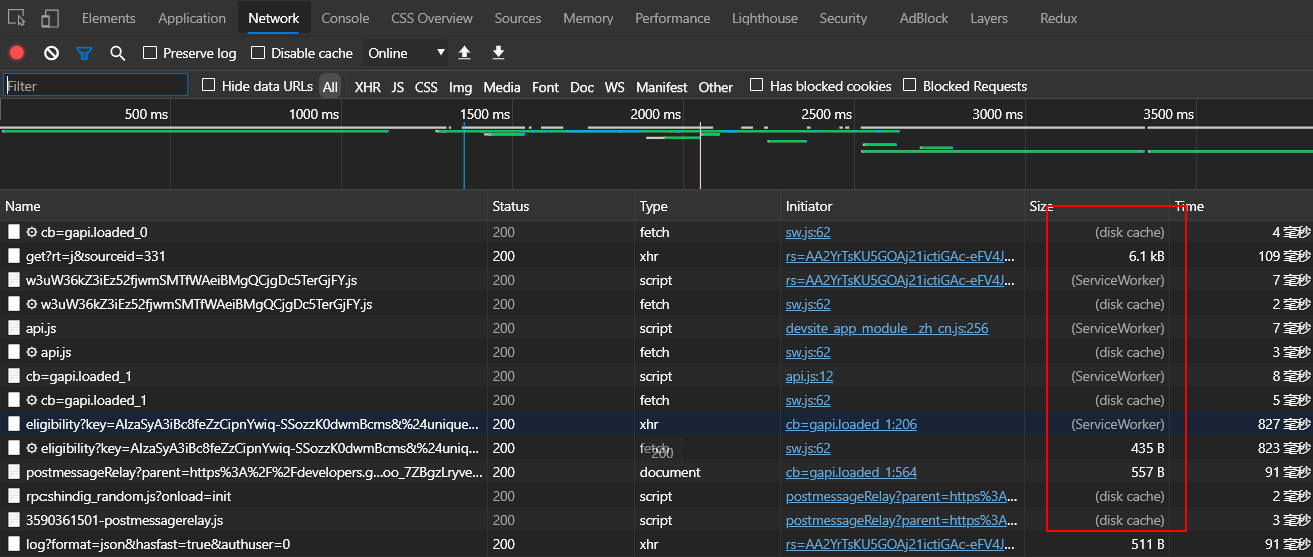Activate the inspect element picker icon
The image size is (1313, 557).
click(16, 18)
